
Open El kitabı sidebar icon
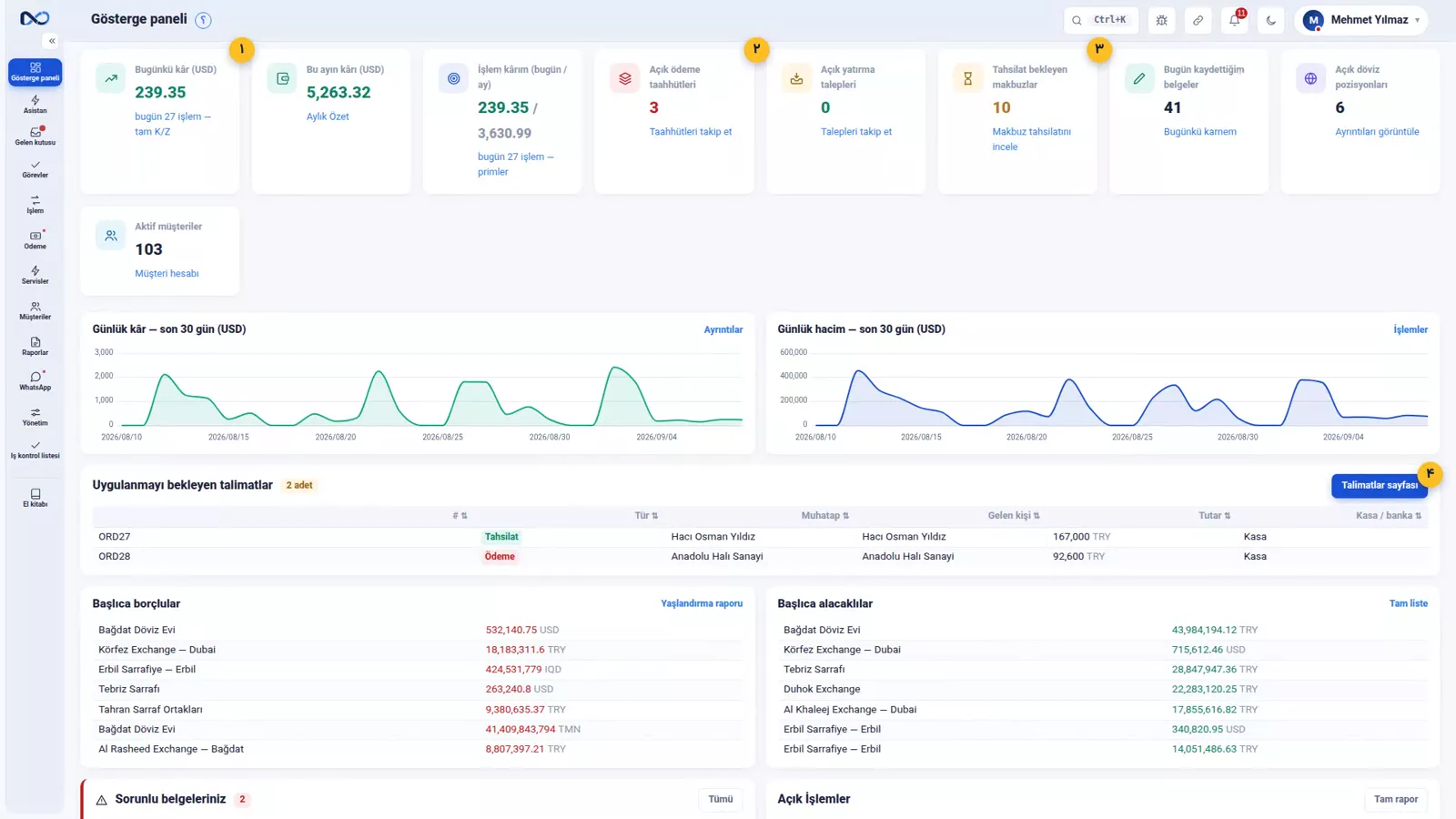point(35,499)
